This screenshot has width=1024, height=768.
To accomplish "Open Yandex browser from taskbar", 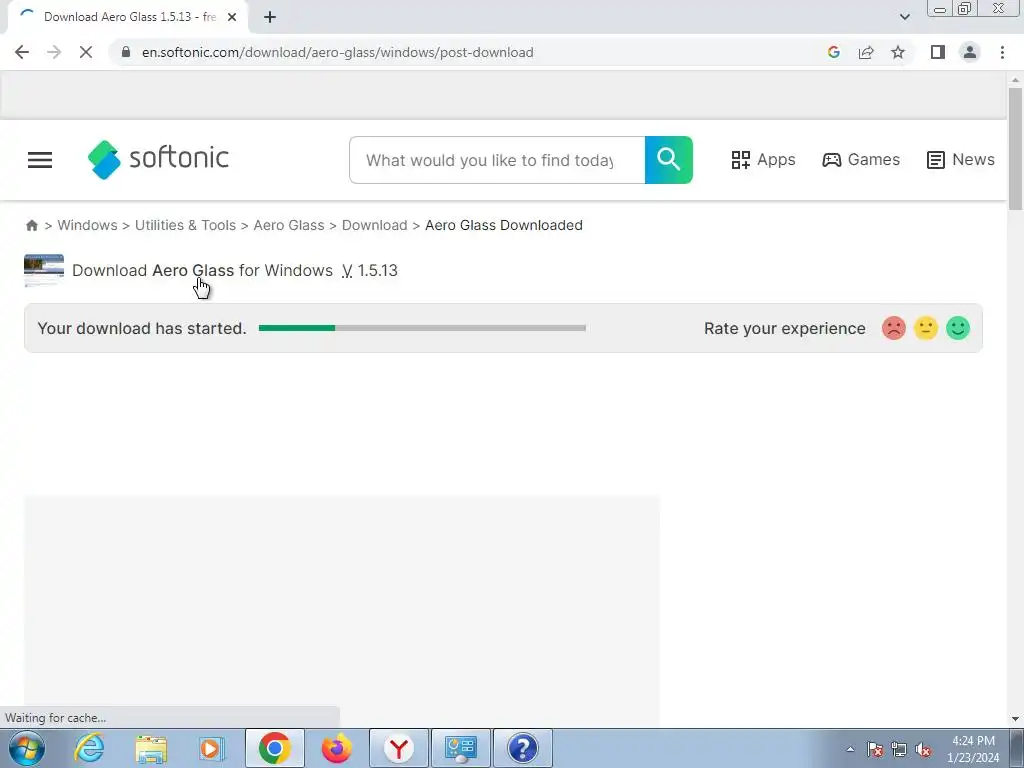I will 399,748.
